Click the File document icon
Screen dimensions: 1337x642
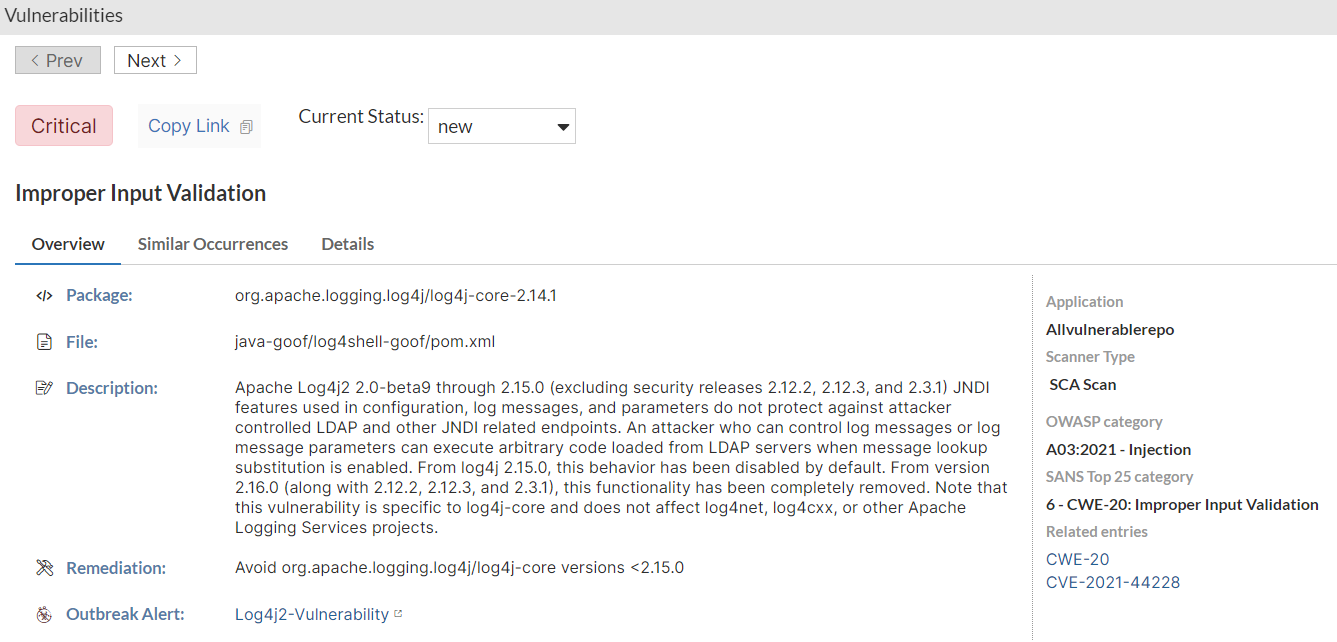pos(44,341)
